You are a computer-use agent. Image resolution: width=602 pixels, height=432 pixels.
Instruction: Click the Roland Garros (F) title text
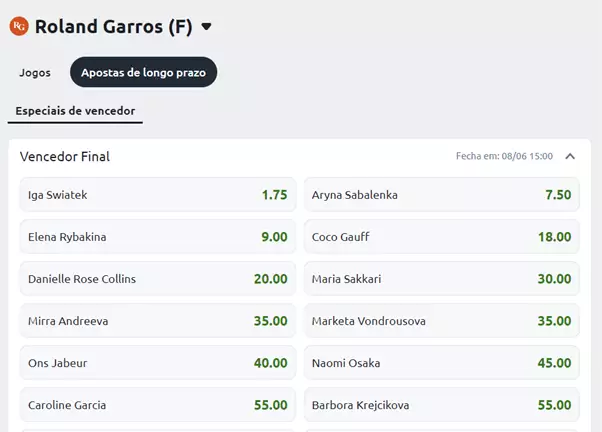(114, 27)
